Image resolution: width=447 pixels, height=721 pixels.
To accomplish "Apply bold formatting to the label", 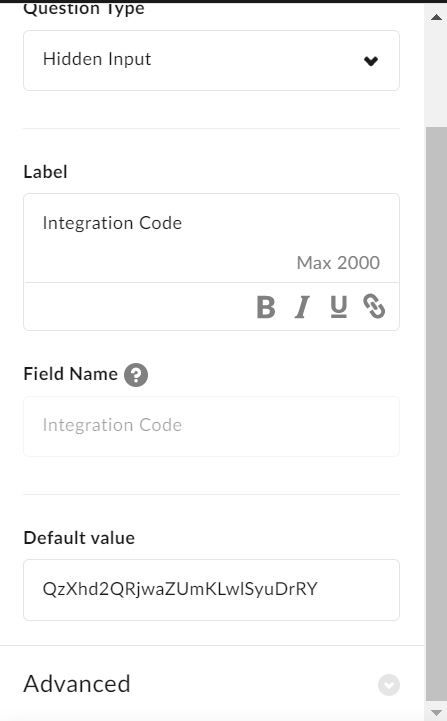I will (x=266, y=307).
